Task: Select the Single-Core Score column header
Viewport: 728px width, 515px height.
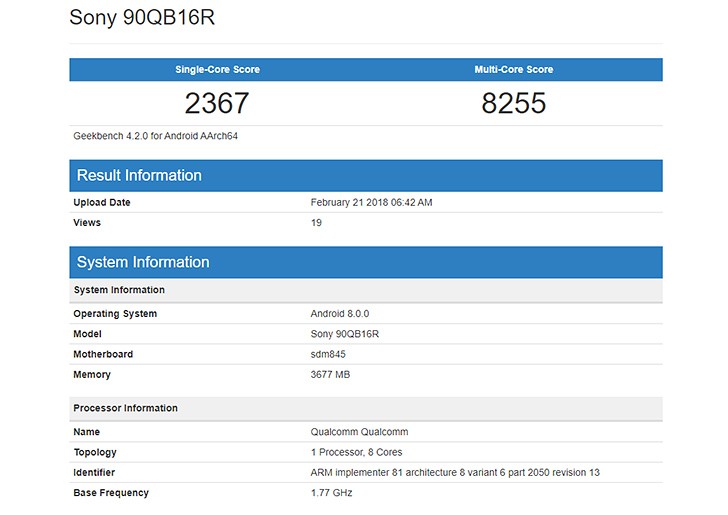Action: pyautogui.click(x=216, y=70)
